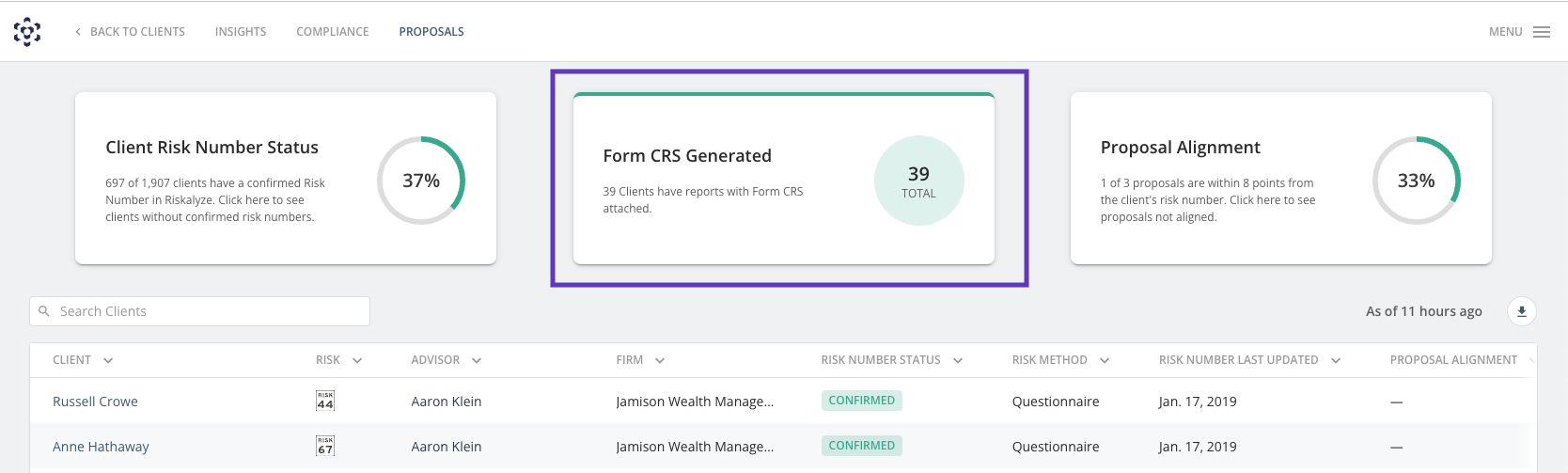
Task: Sort by Risk column chevron
Action: [x=357, y=360]
